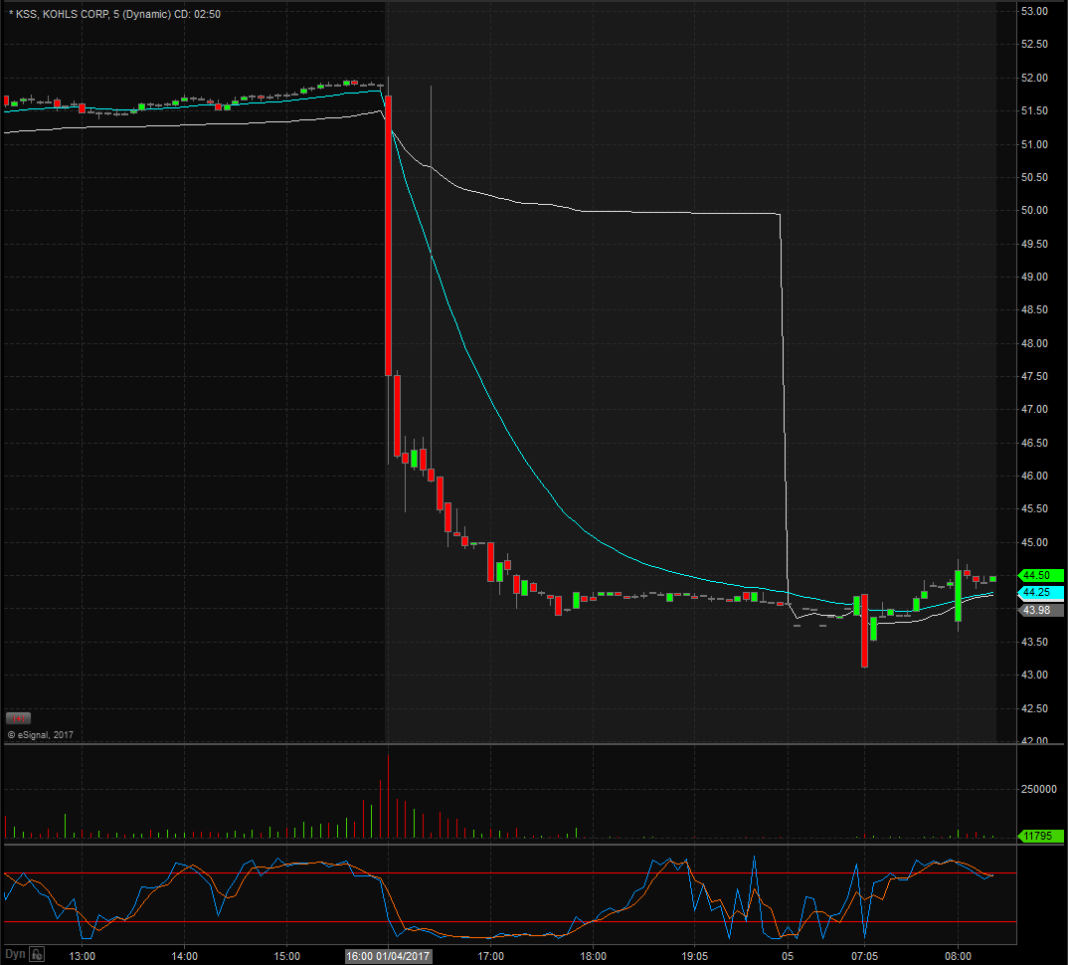The height and width of the screenshot is (965, 1068).
Task: Click the 05 date label on the time axis
Action: point(789,955)
